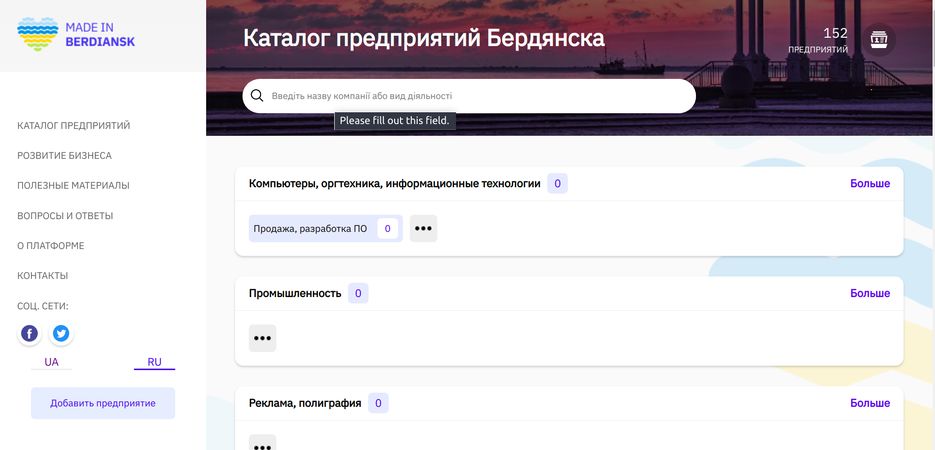Open the Facebook social icon
Viewport: 935px width, 450px height.
point(30,333)
